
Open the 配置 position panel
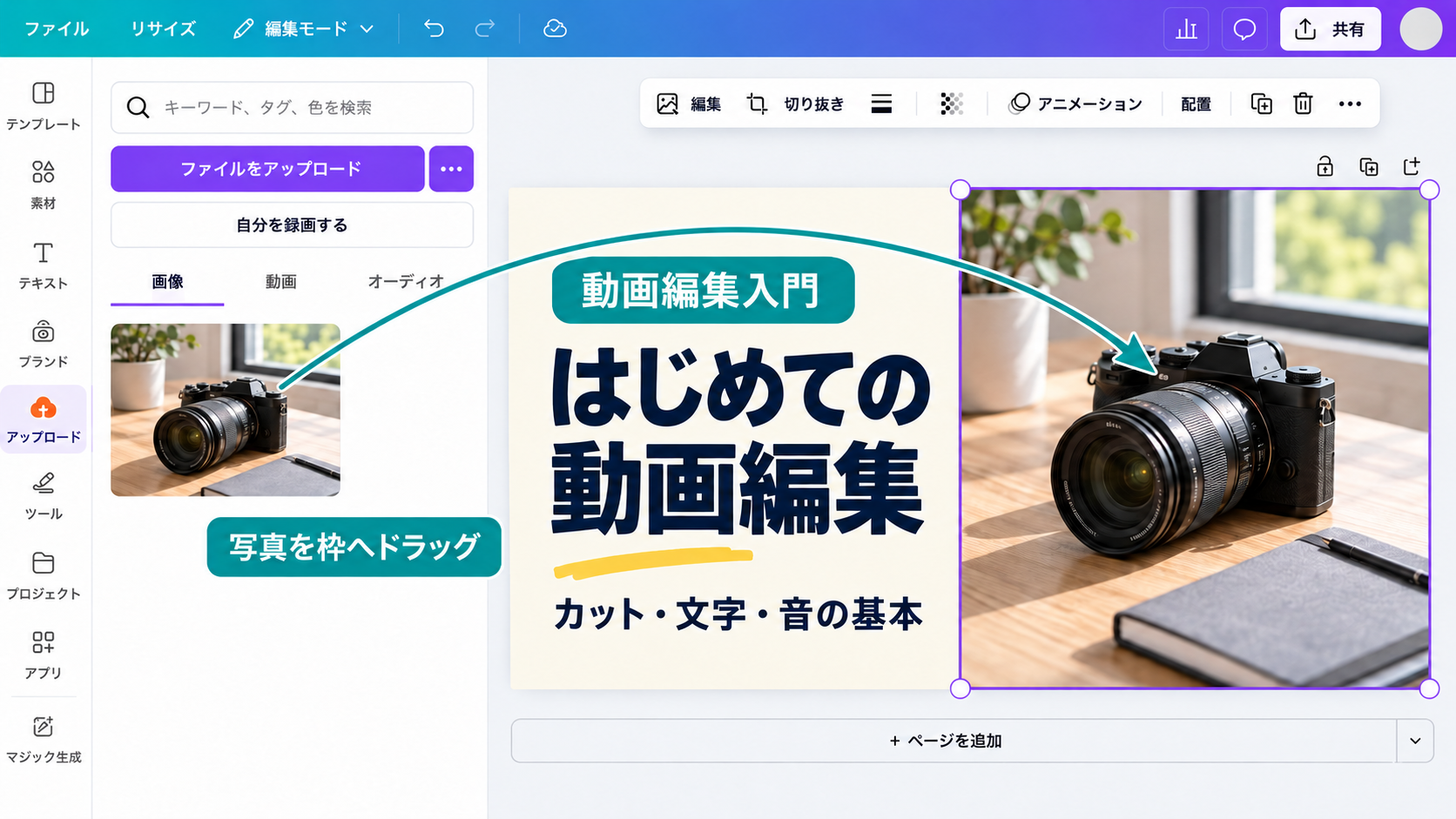tap(1196, 104)
